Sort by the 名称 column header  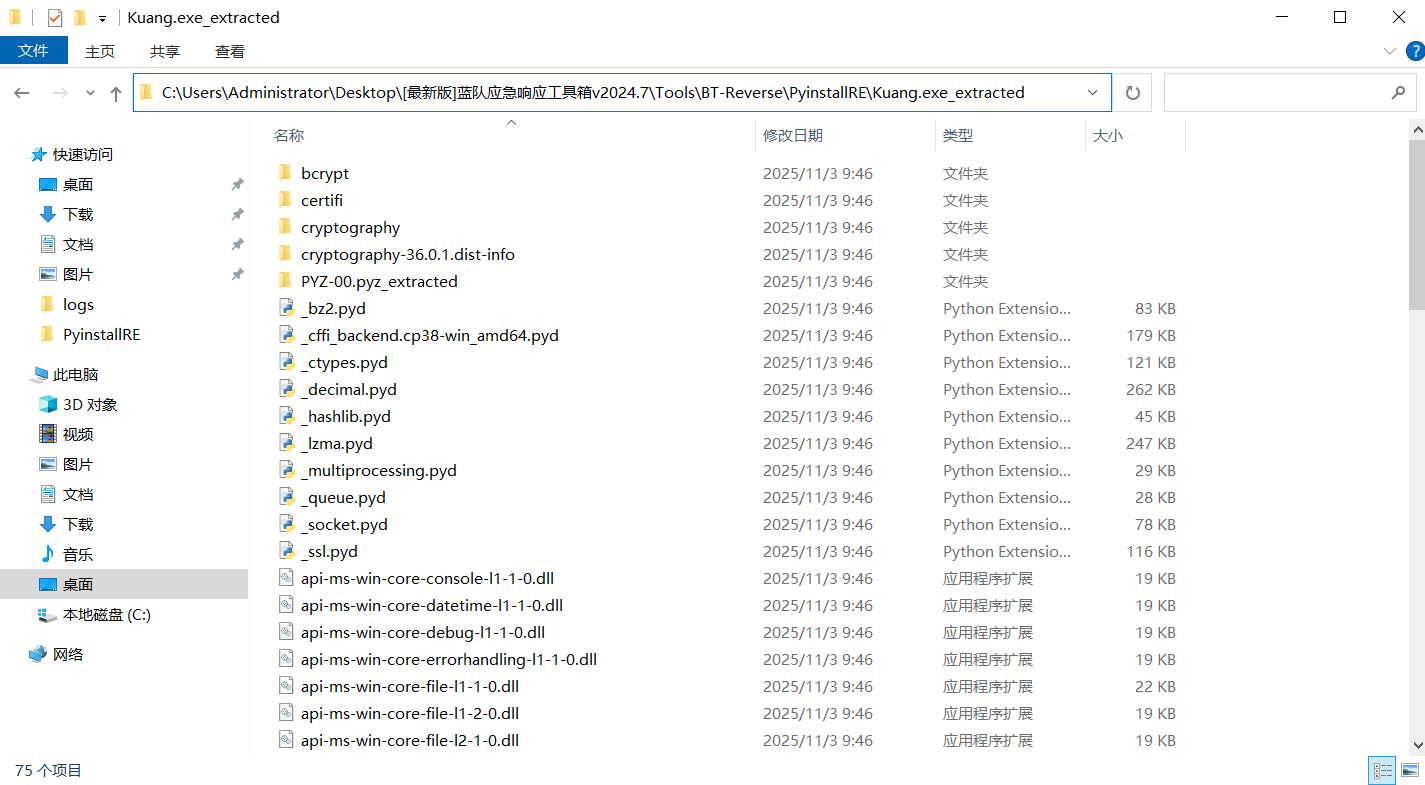[x=289, y=135]
